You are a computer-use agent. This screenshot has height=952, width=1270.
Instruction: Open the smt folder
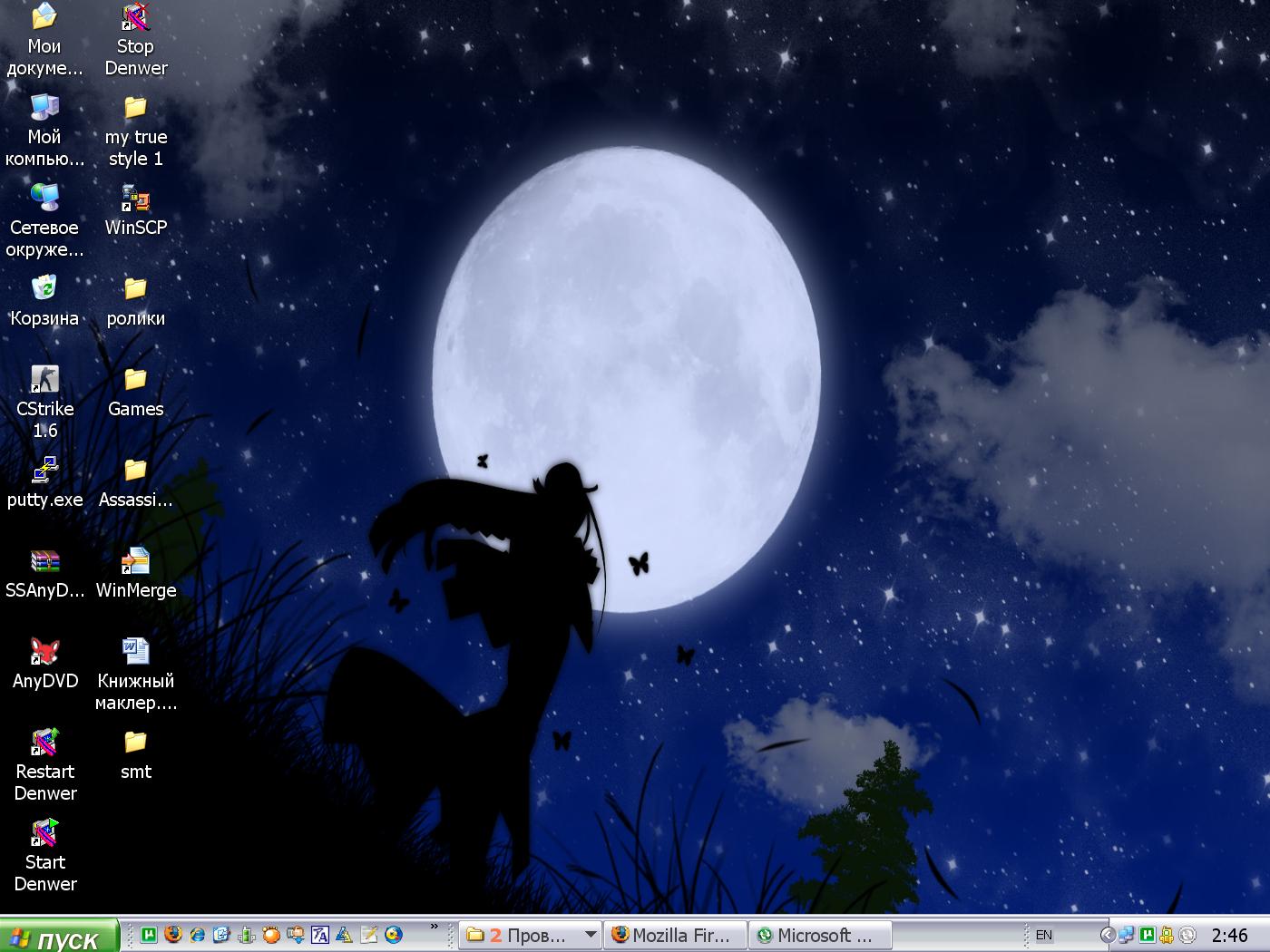[136, 754]
